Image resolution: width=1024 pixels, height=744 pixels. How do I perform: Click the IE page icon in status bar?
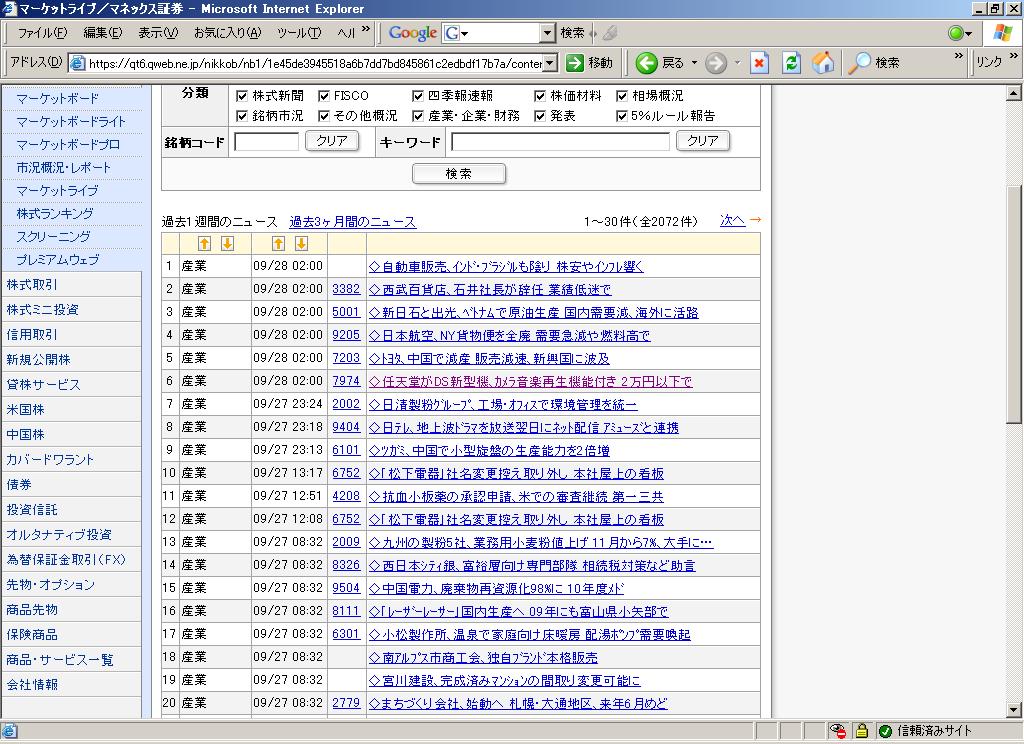[10, 731]
